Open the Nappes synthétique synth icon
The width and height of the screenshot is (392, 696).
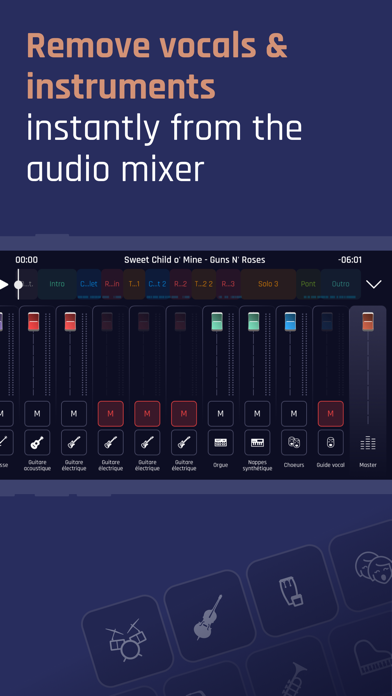click(x=257, y=442)
